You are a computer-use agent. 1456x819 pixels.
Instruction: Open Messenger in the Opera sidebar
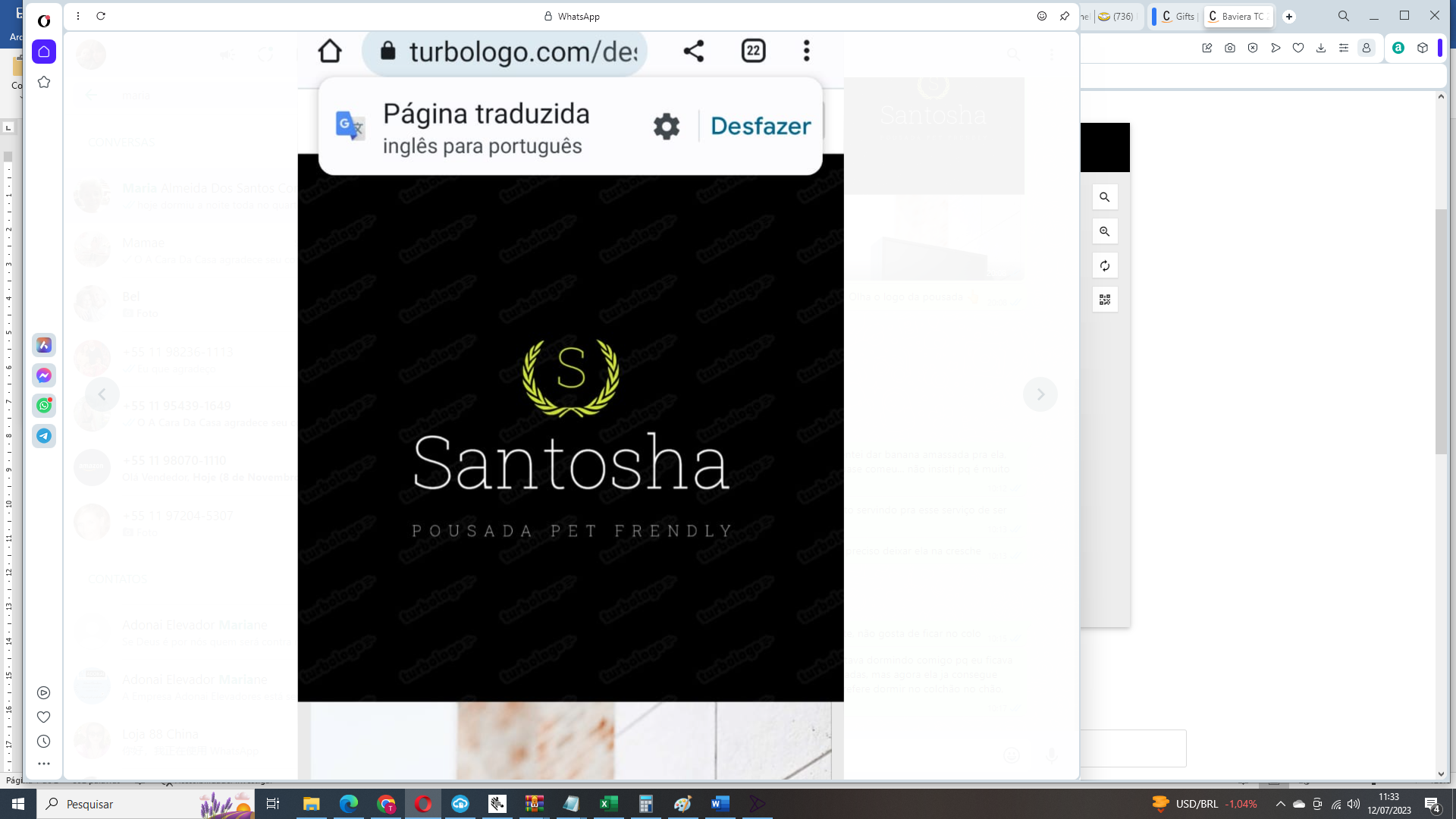pyautogui.click(x=44, y=375)
